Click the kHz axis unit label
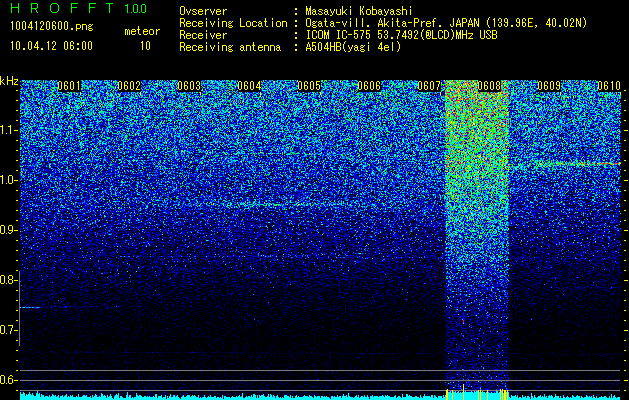629x400 pixels. [x=9, y=81]
